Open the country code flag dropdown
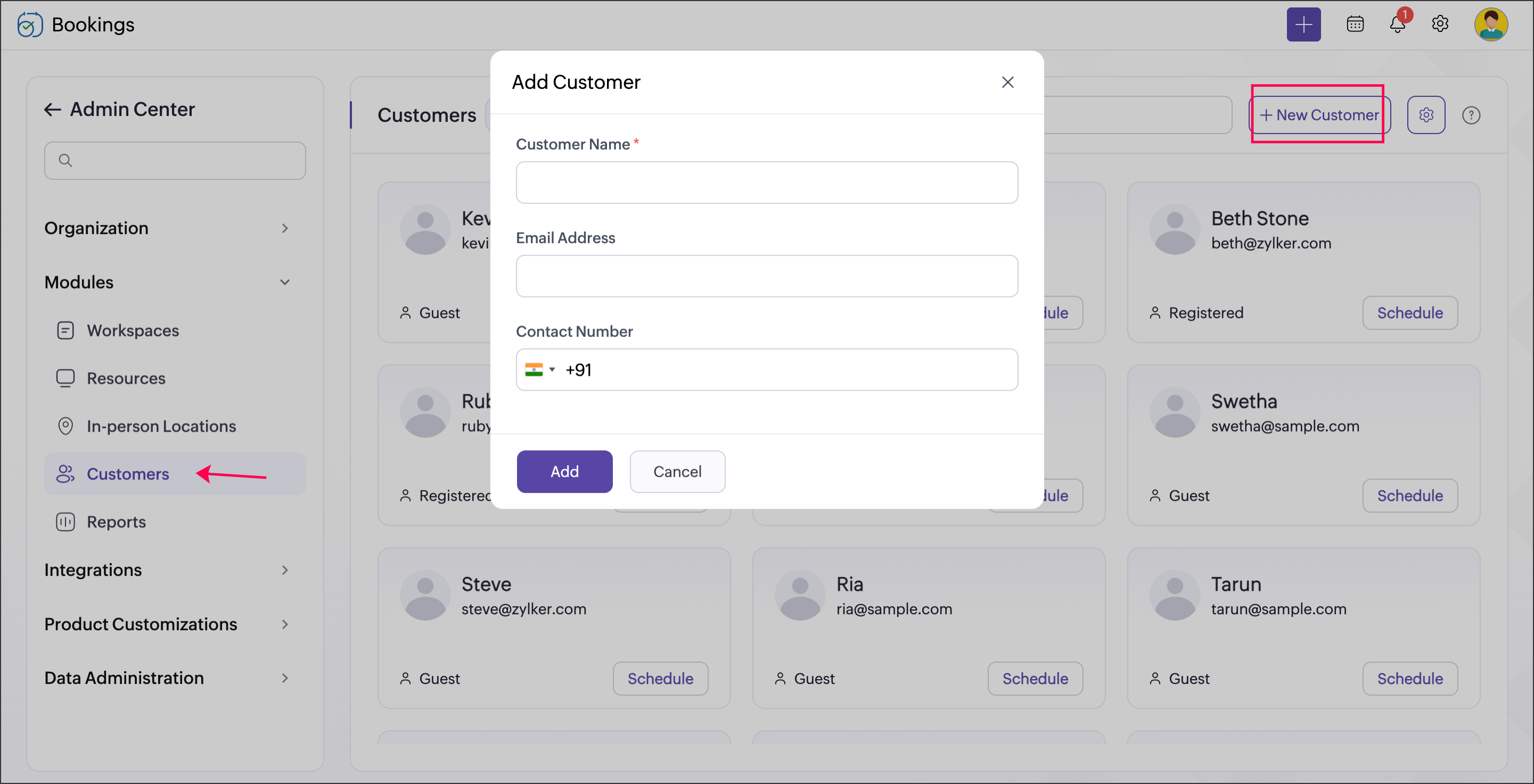This screenshot has height=784, width=1534. 539,370
